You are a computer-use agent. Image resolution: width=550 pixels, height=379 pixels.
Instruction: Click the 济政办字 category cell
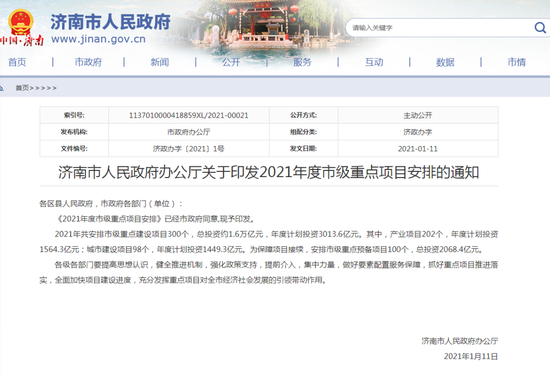pos(418,132)
